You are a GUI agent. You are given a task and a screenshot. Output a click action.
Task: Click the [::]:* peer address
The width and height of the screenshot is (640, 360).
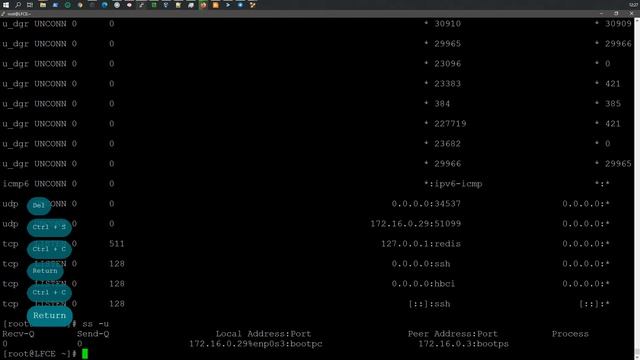[x=594, y=304]
